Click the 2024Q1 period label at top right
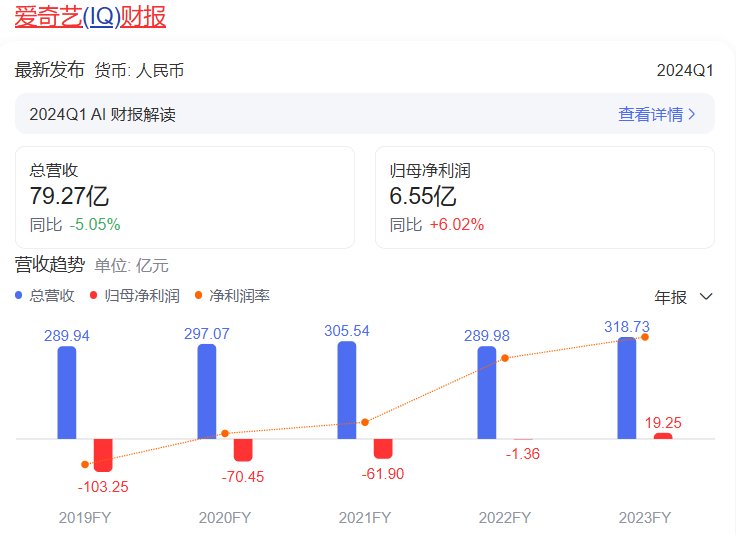Viewport: 736px width, 535px height. [x=685, y=70]
